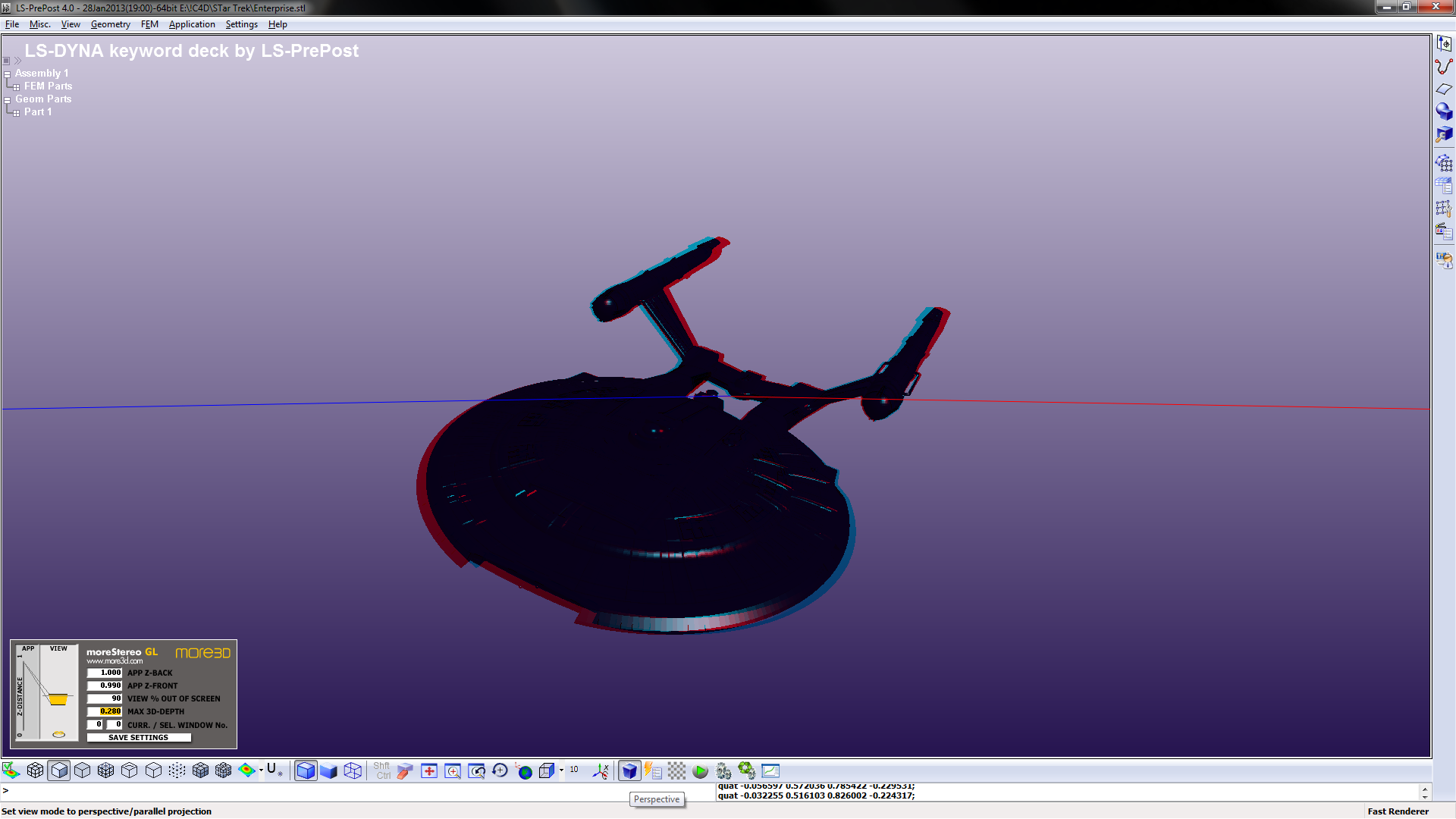Open the Application menu
The width and height of the screenshot is (1456, 819).
[192, 24]
